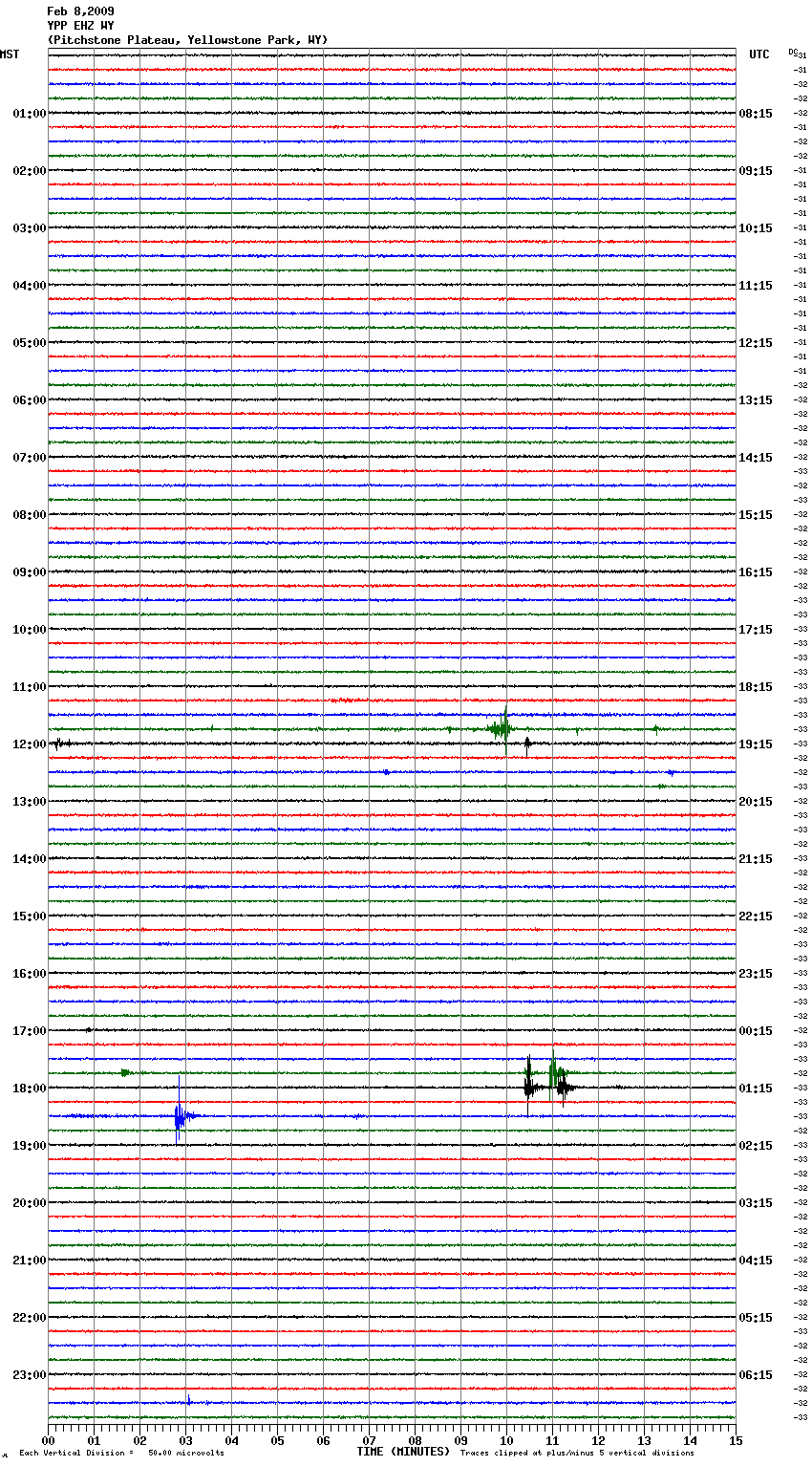Select the 20:00 MST hour label

(30, 1203)
